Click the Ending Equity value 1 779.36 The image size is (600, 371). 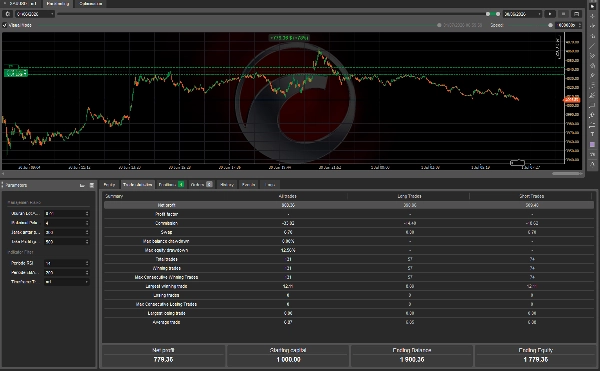[536, 360]
